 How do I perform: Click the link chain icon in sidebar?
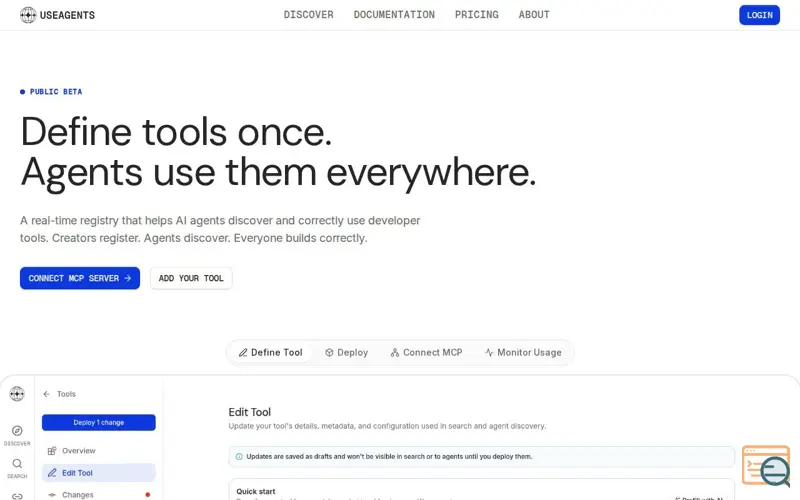click(17, 496)
